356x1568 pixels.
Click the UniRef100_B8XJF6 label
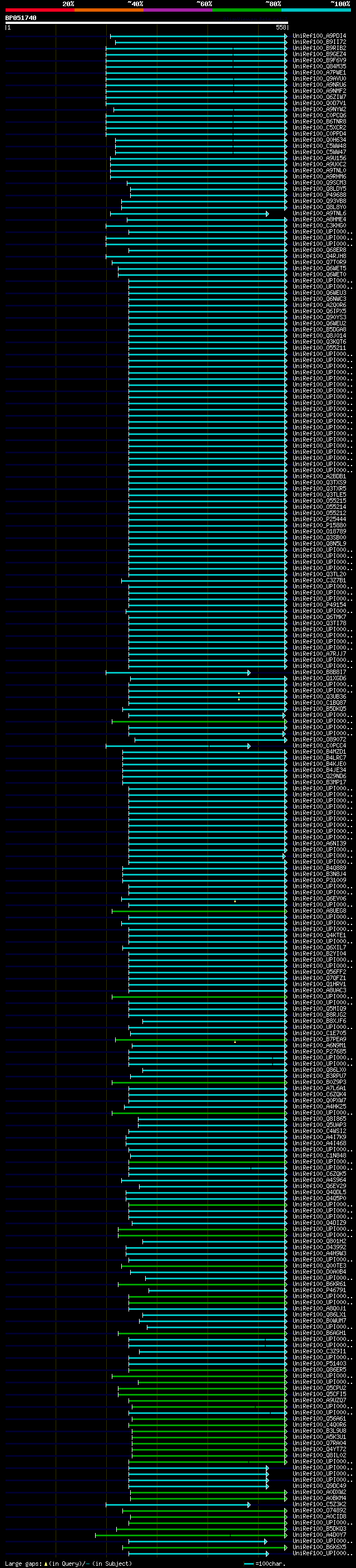pos(319,1021)
